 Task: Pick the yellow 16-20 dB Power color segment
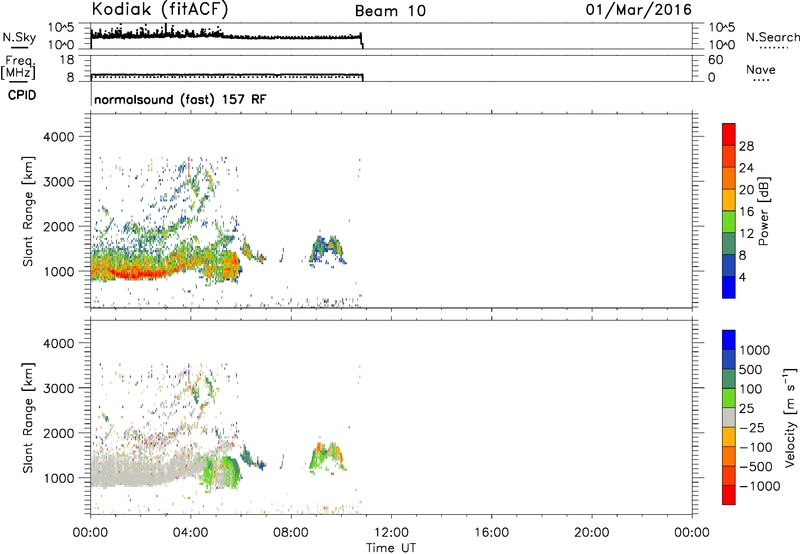pos(729,200)
